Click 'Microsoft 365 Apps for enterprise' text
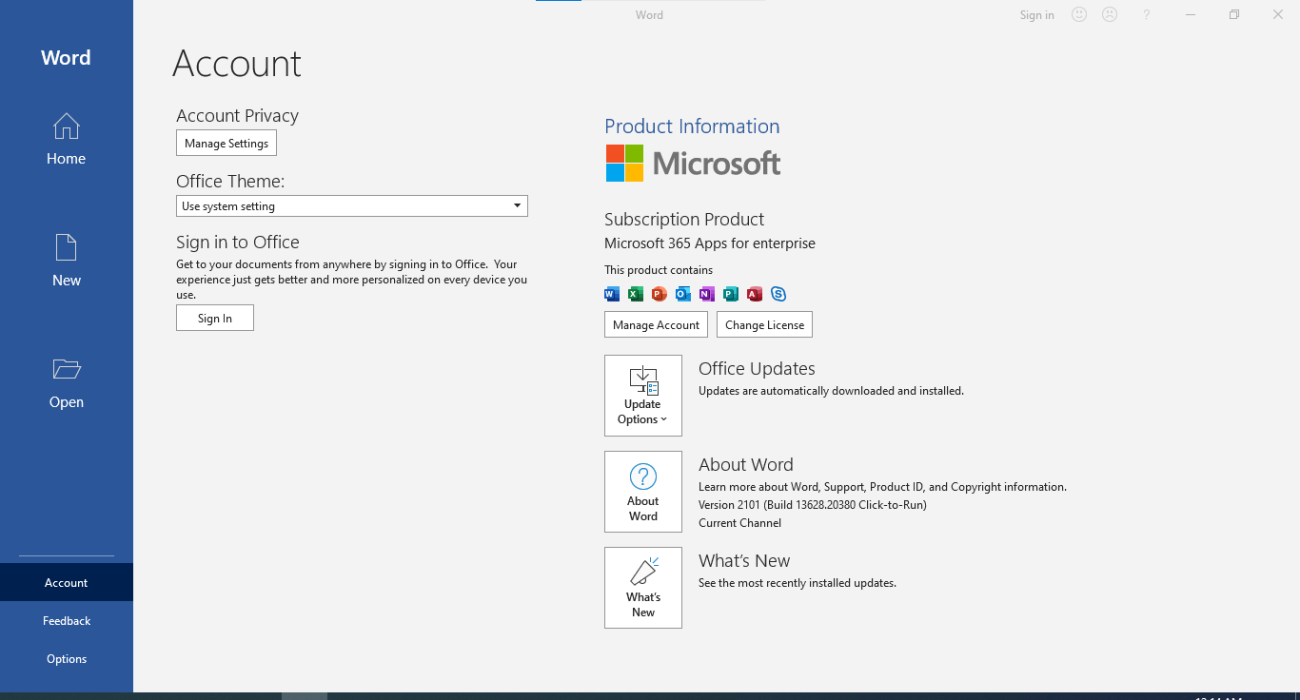 [x=710, y=243]
